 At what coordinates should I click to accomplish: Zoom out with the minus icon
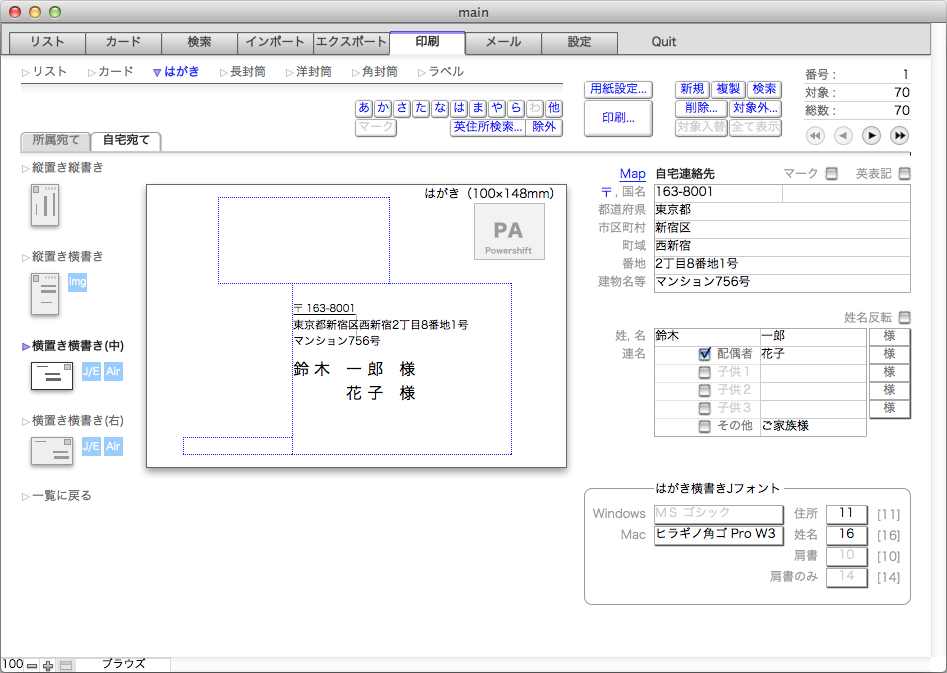[32, 665]
